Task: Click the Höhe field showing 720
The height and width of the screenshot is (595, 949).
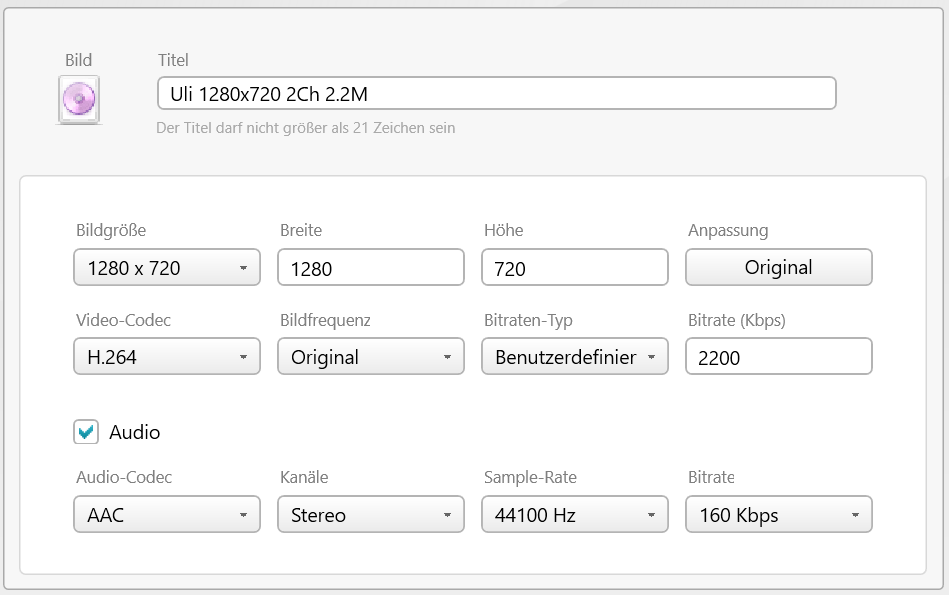Action: 575,268
